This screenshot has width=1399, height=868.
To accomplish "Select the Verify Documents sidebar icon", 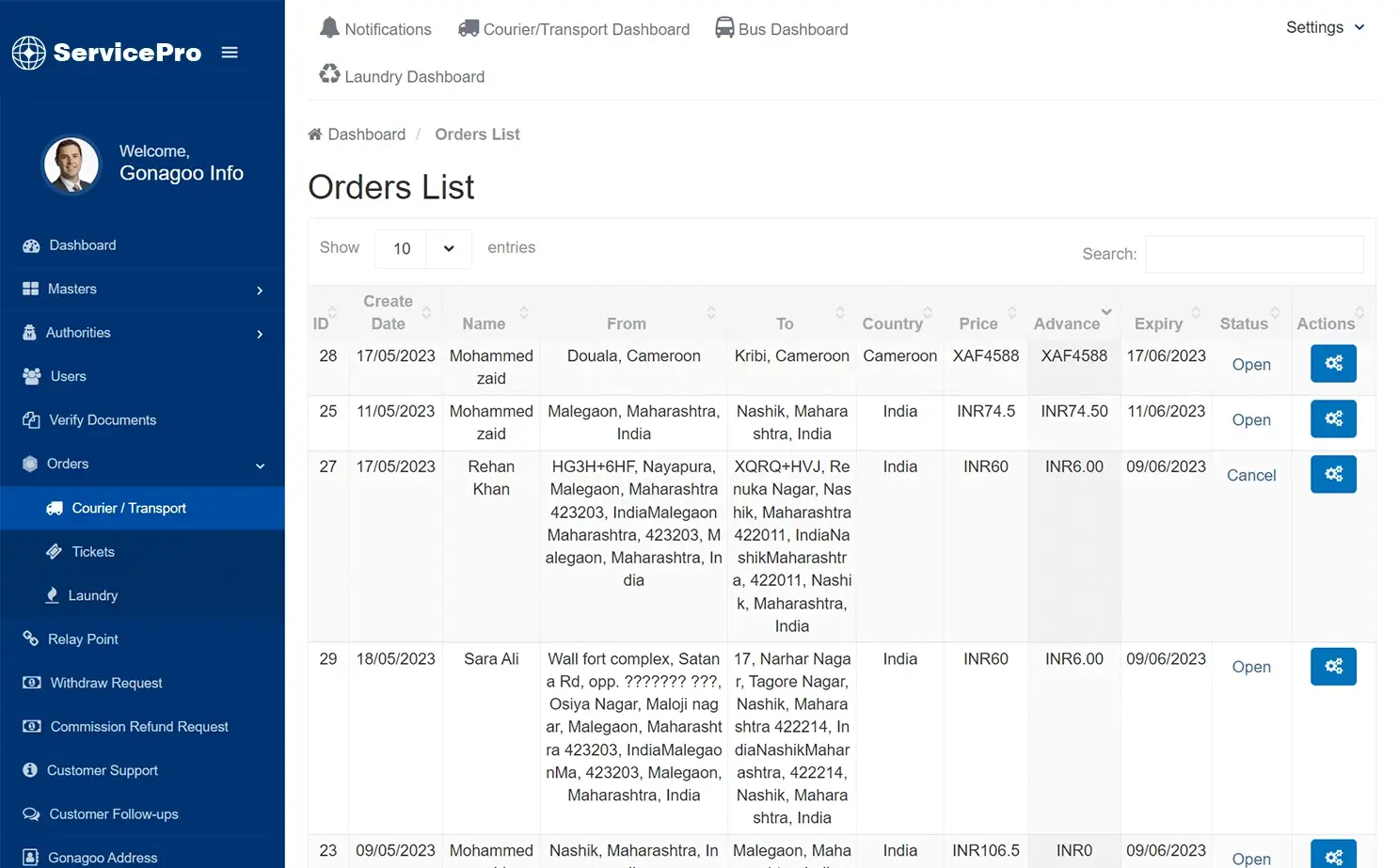I will 31,419.
